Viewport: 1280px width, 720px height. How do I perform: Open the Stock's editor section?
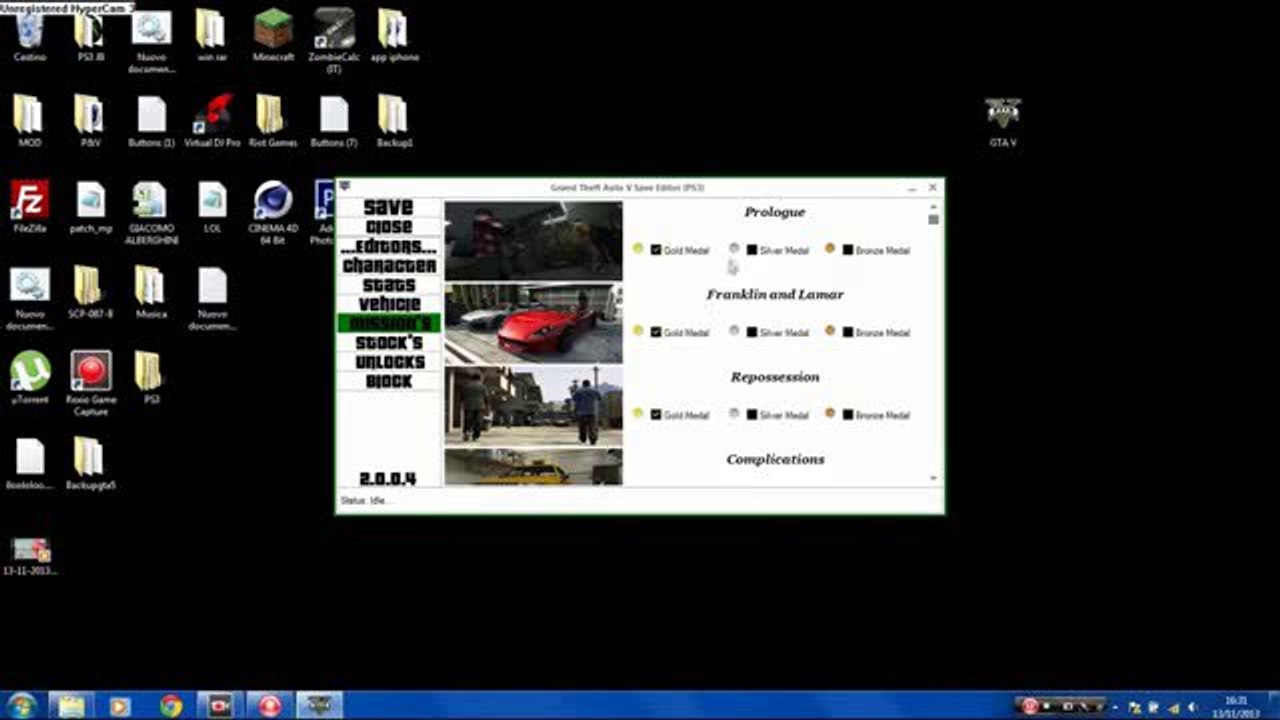coord(389,343)
